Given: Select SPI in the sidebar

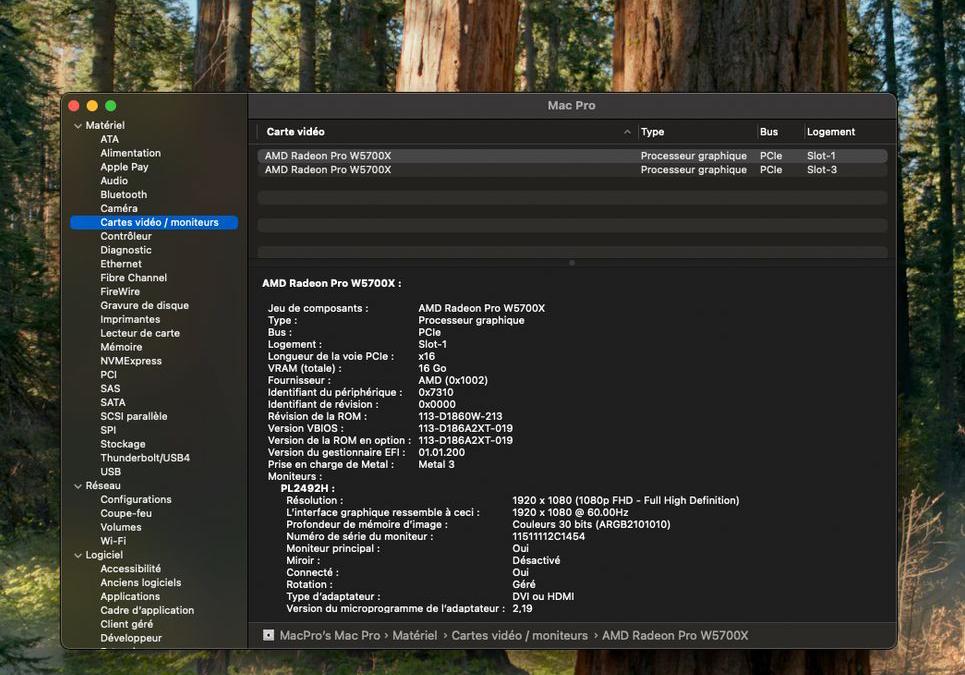Looking at the screenshot, I should pos(108,430).
